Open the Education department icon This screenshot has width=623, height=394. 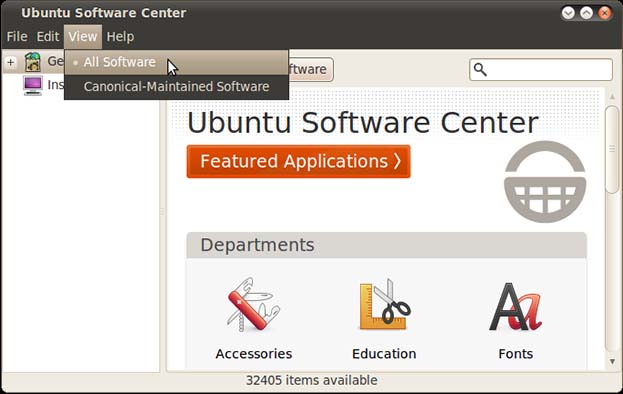pos(385,305)
